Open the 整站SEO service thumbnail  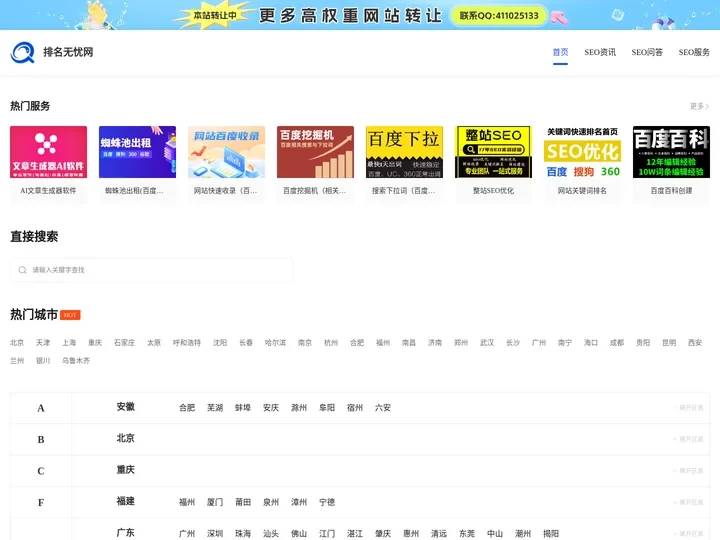[x=493, y=152]
